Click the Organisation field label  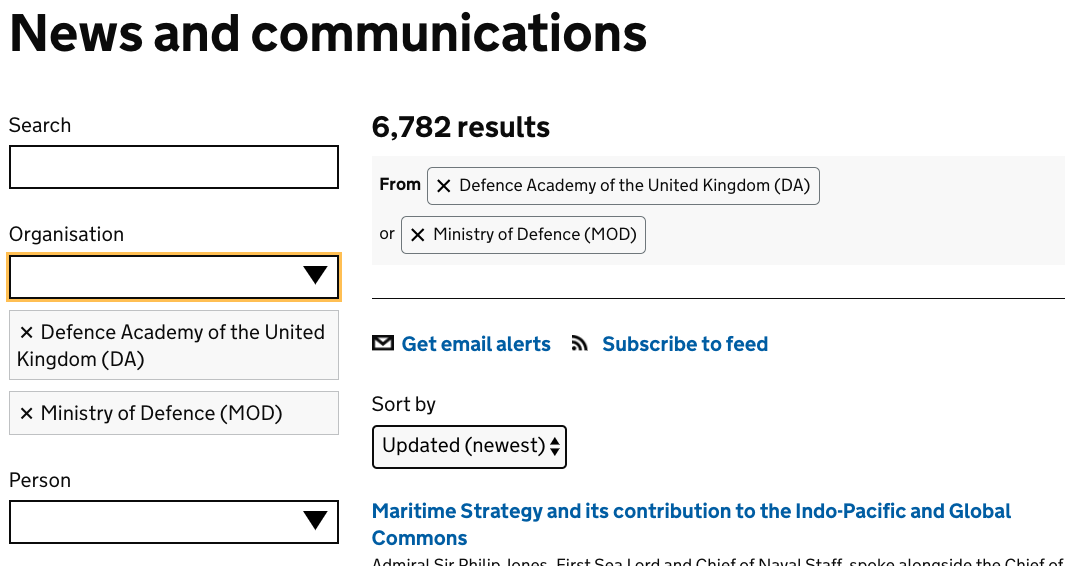point(66,234)
